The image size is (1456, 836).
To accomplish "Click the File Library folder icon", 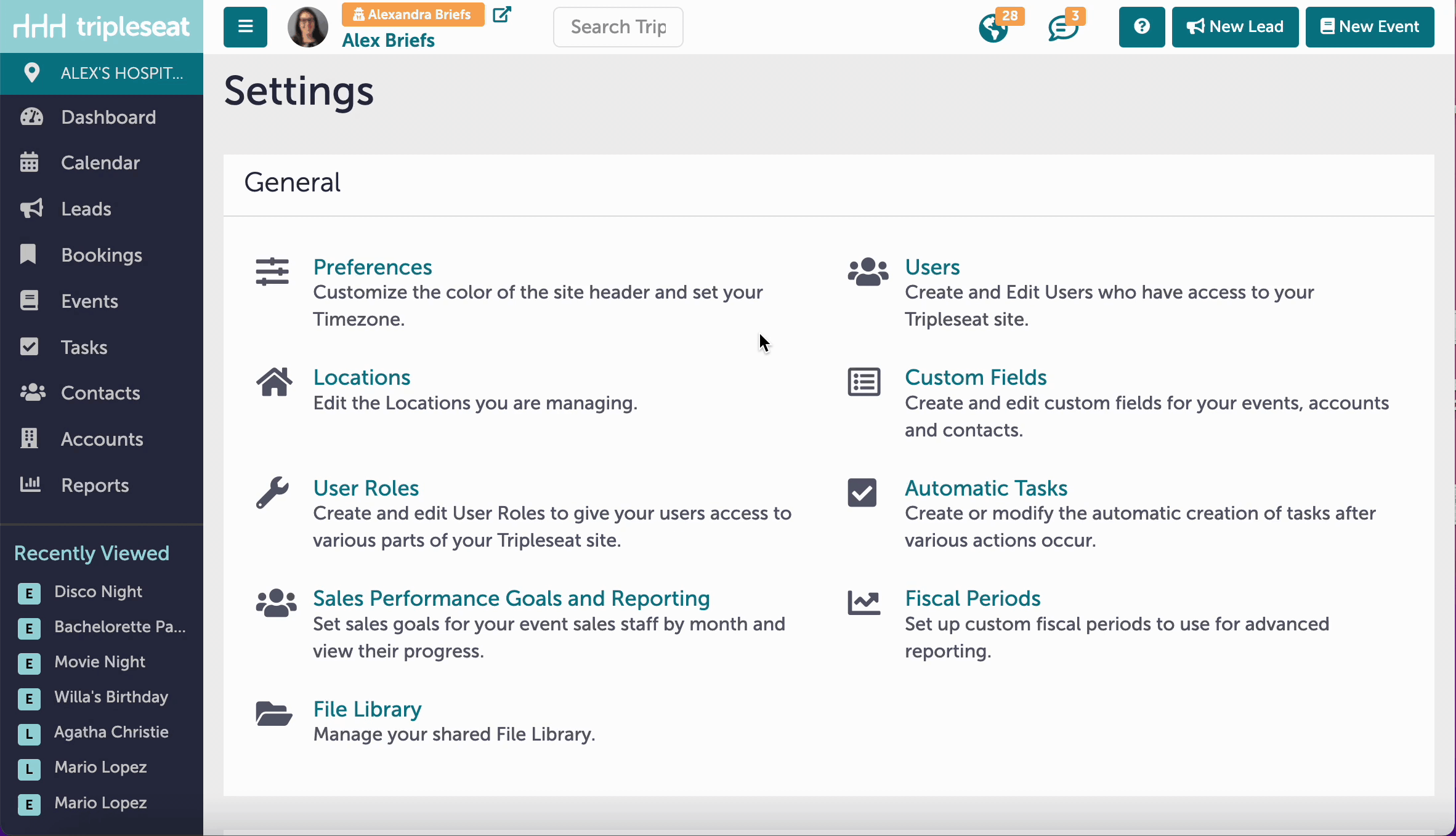I will click(274, 714).
